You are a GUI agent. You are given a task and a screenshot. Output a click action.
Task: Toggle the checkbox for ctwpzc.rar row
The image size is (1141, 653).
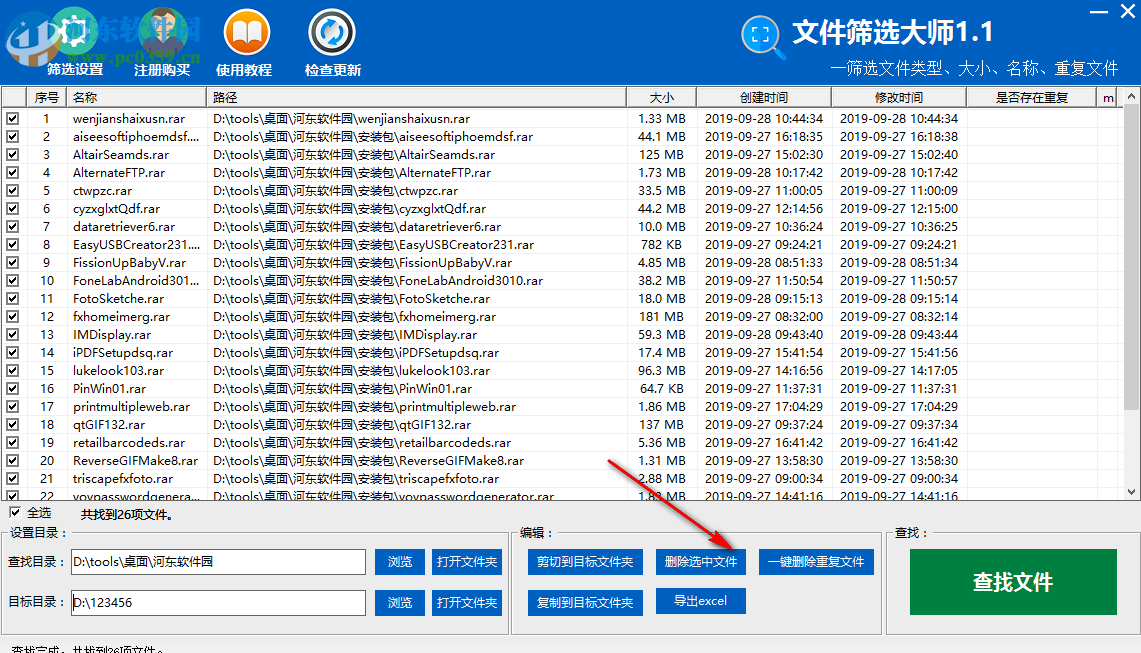click(12, 190)
